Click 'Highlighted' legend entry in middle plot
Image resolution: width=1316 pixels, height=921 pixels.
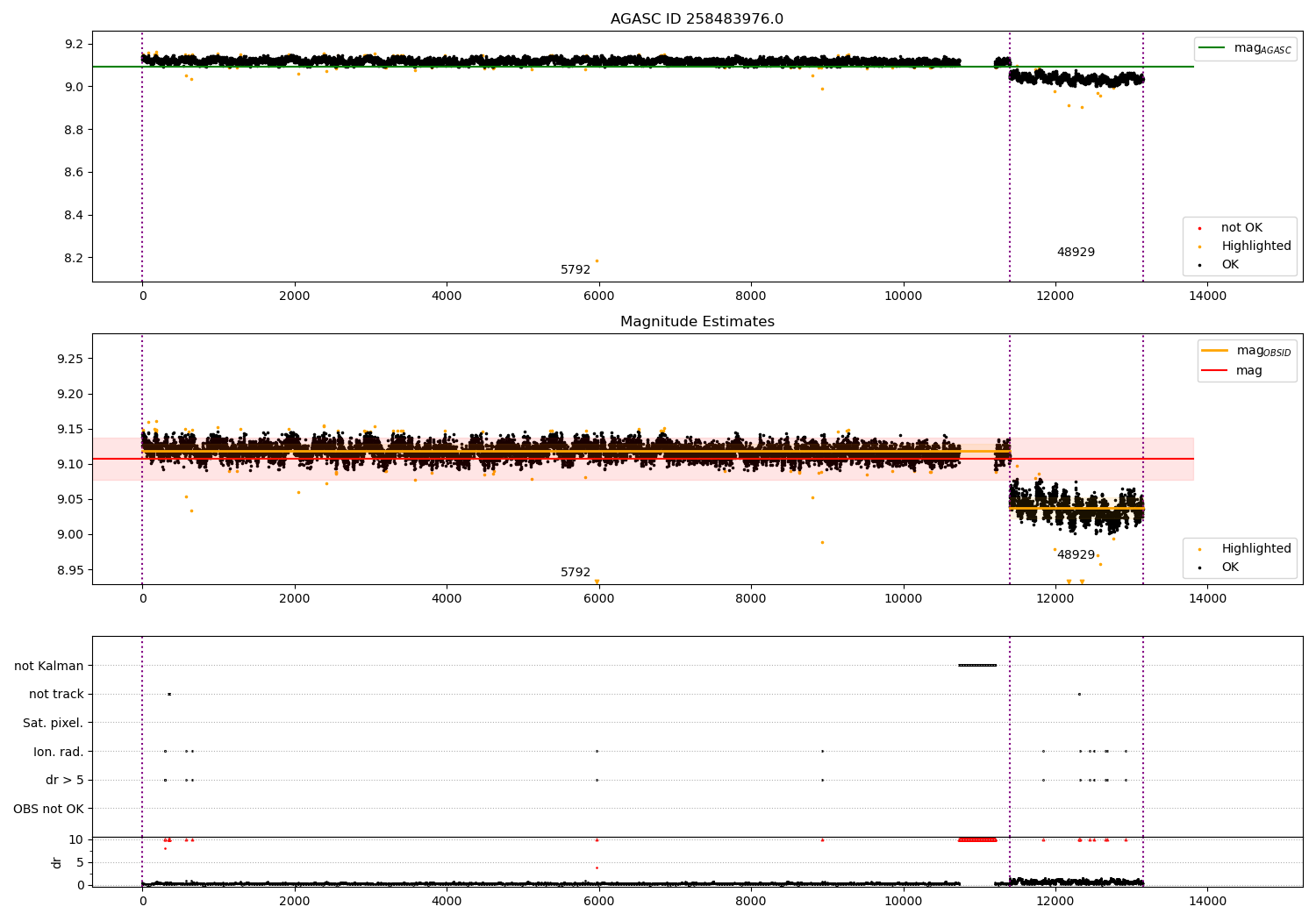click(1255, 549)
